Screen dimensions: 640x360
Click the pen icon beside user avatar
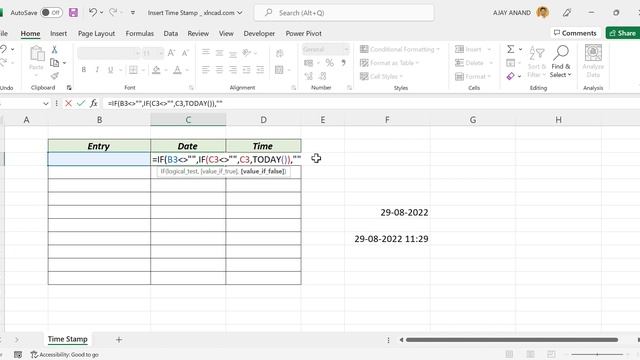567,13
